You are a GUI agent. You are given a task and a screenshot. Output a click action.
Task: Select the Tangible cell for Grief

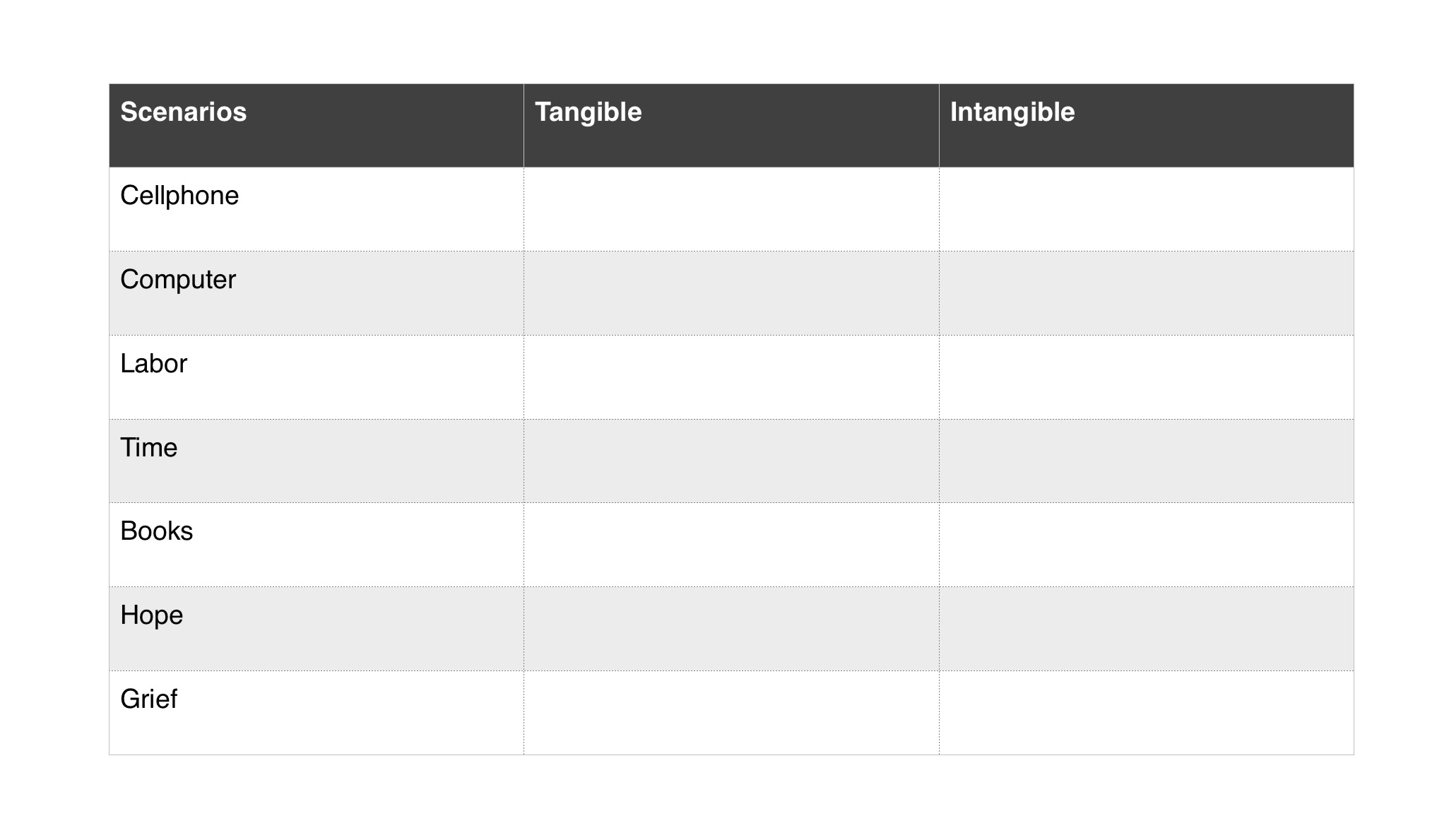tap(731, 712)
